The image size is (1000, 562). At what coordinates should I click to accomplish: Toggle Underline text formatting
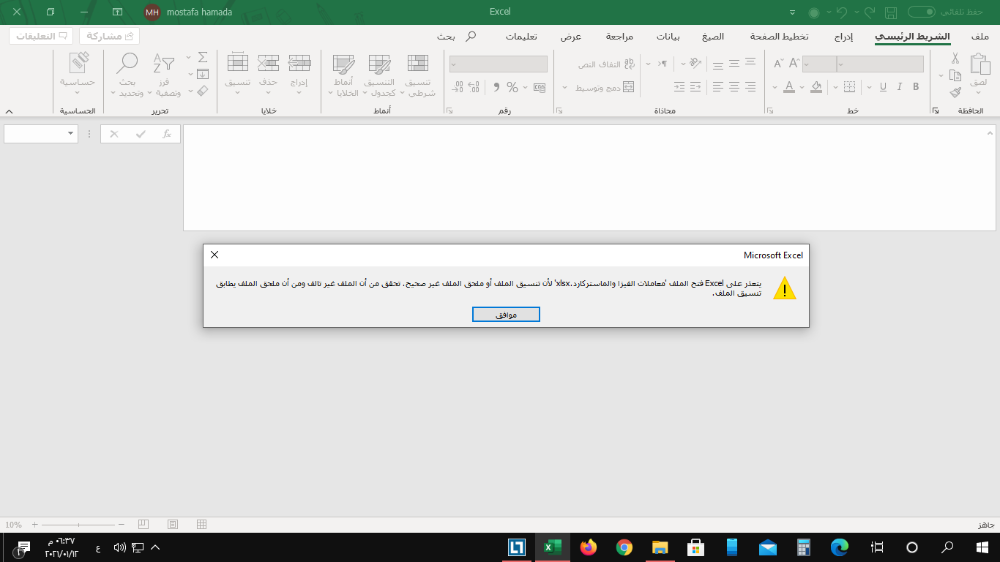883,87
